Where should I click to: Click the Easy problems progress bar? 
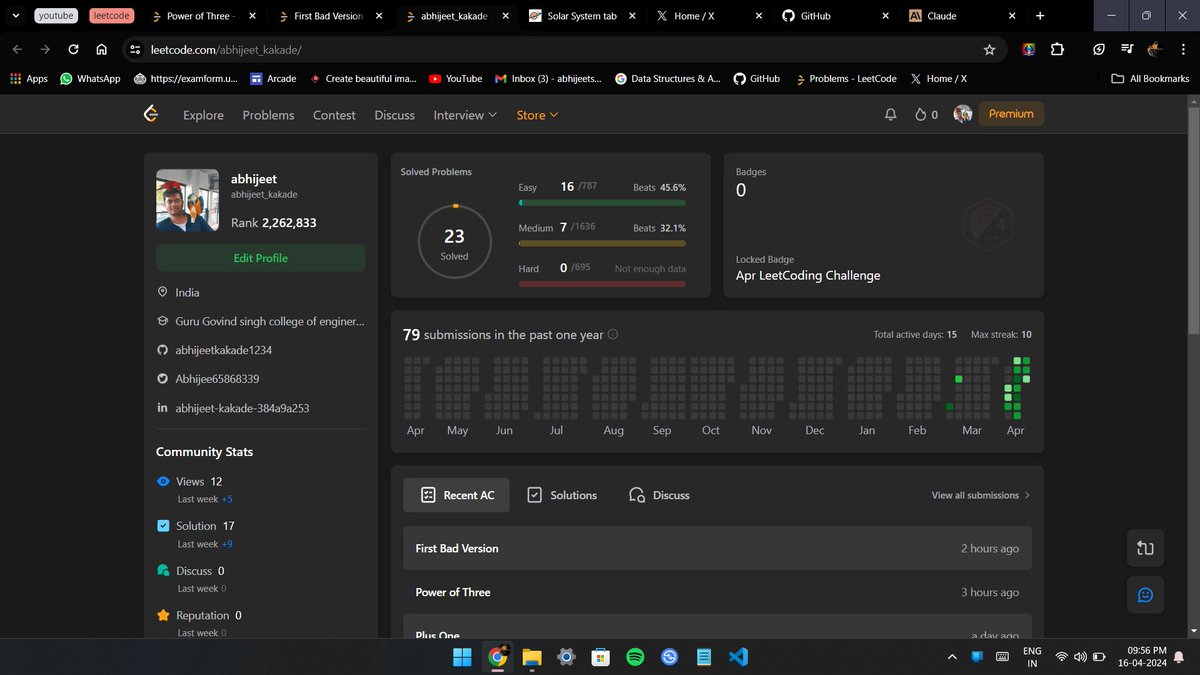602,202
